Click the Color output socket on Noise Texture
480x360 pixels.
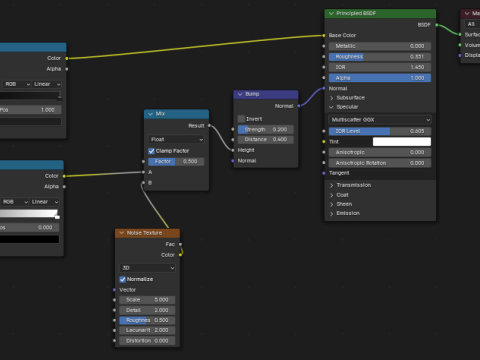click(x=181, y=255)
